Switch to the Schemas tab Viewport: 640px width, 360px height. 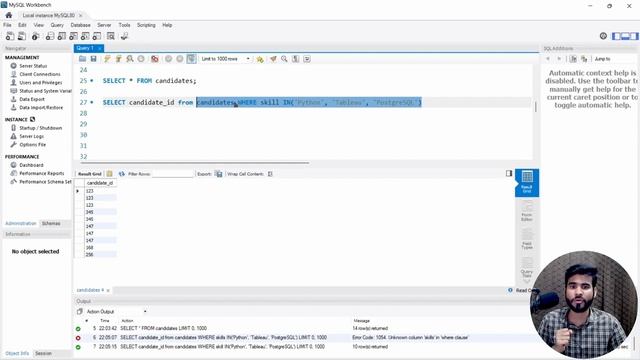(x=51, y=223)
